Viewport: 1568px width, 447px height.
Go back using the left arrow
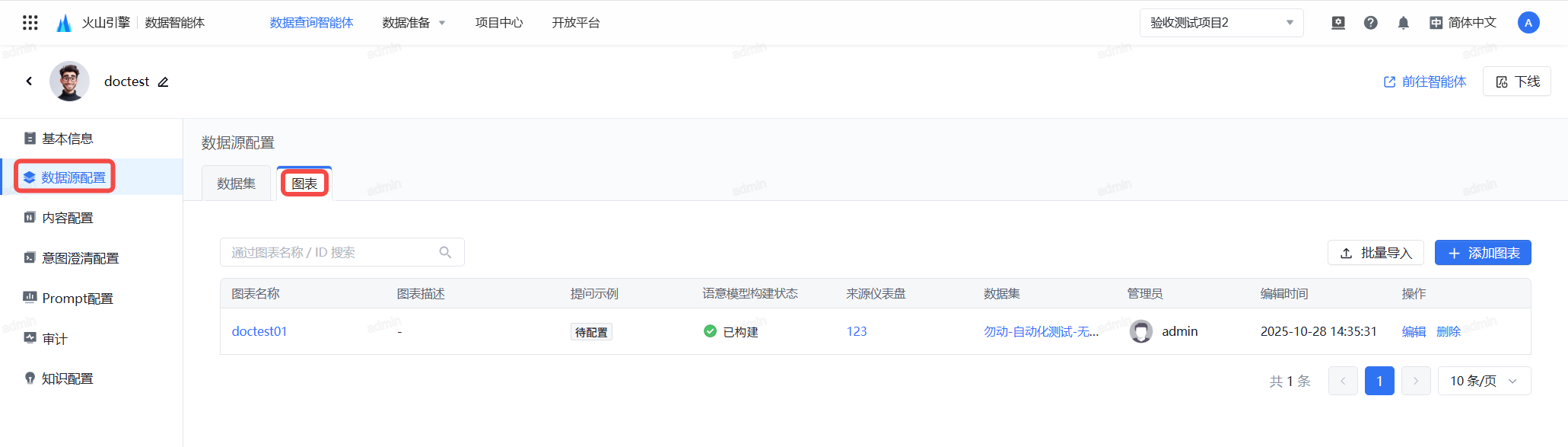(x=29, y=81)
